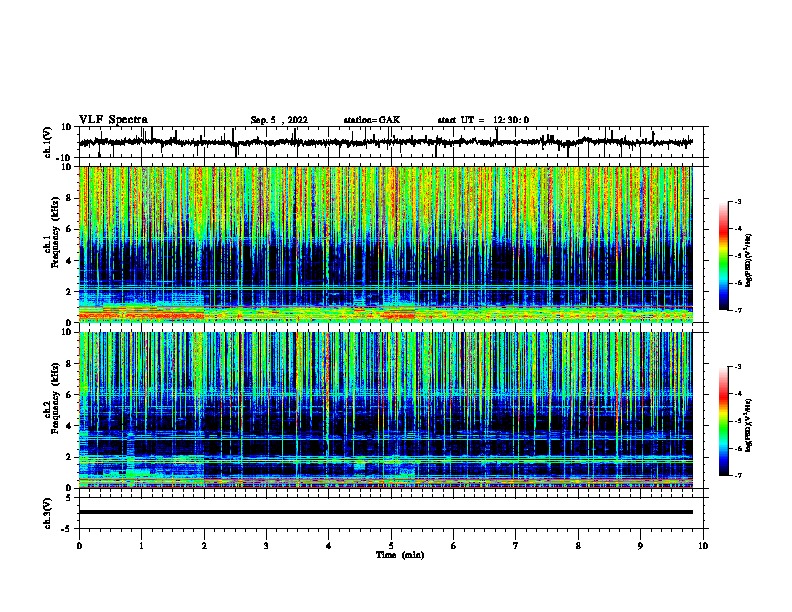Click the "station=GAK" header label
Image resolution: width=792 pixels, height=612 pixels.
[372, 120]
